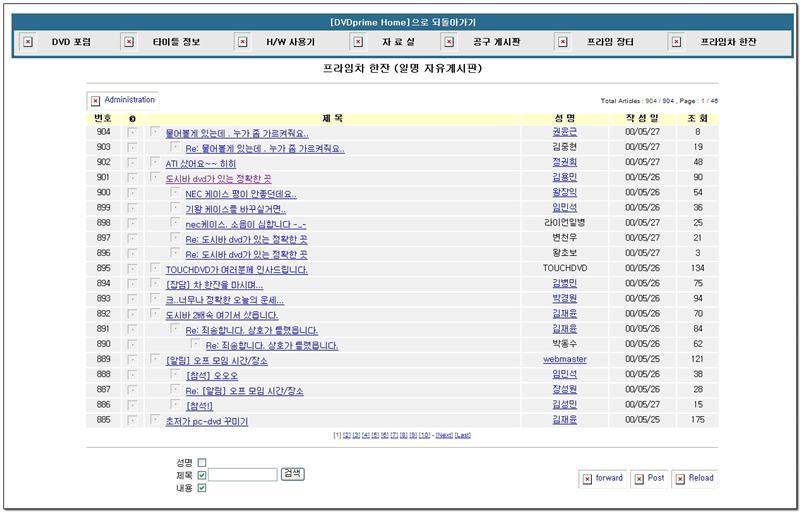
Task: Click the broken image icon beside H/W 사용기
Action: point(243,42)
